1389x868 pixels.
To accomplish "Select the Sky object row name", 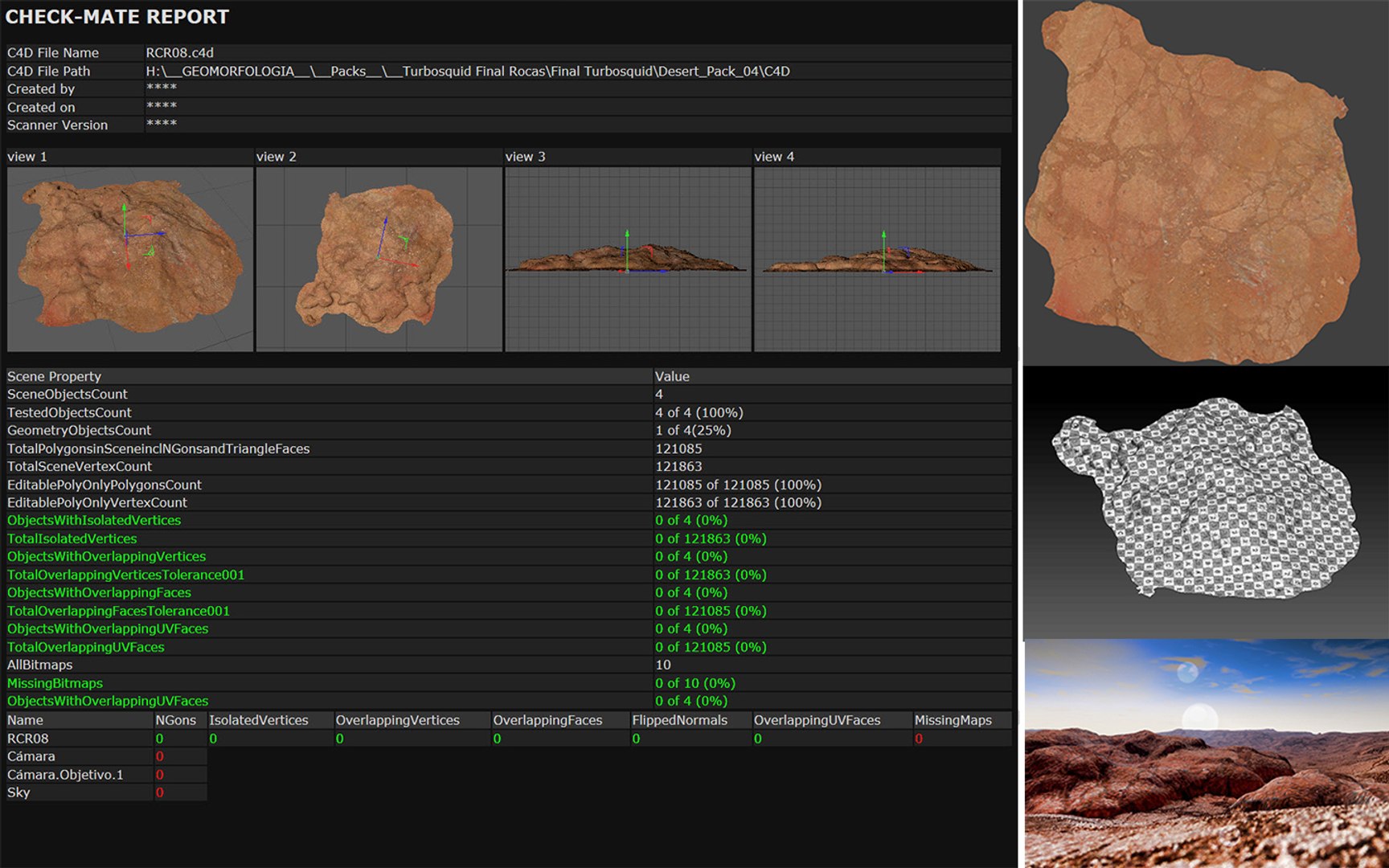I will (x=18, y=792).
